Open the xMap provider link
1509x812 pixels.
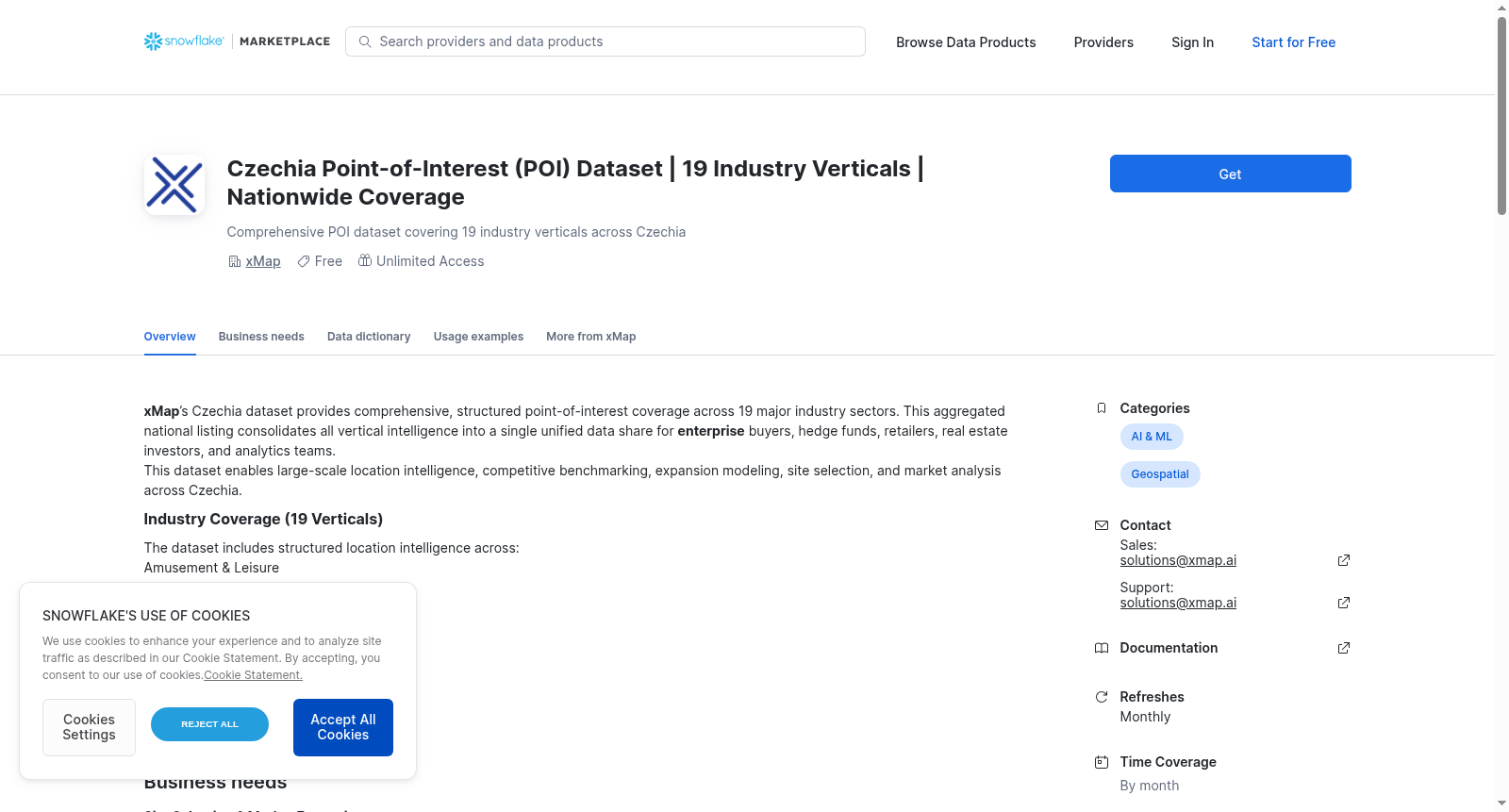coord(263,261)
